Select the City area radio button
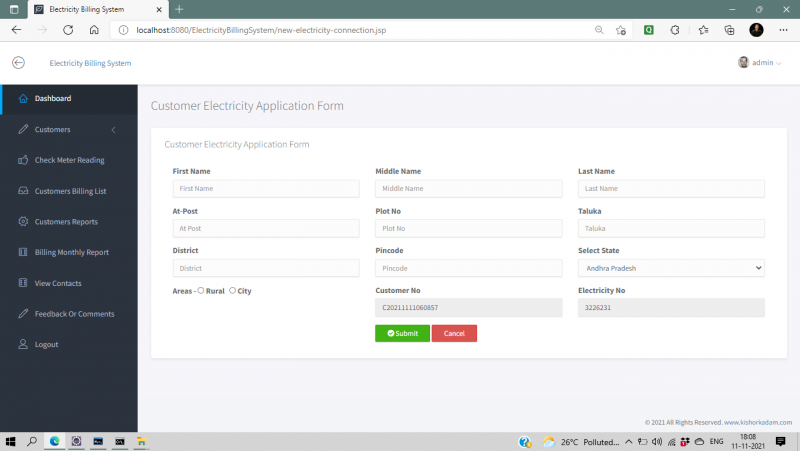The height and width of the screenshot is (451, 800). coord(232,290)
